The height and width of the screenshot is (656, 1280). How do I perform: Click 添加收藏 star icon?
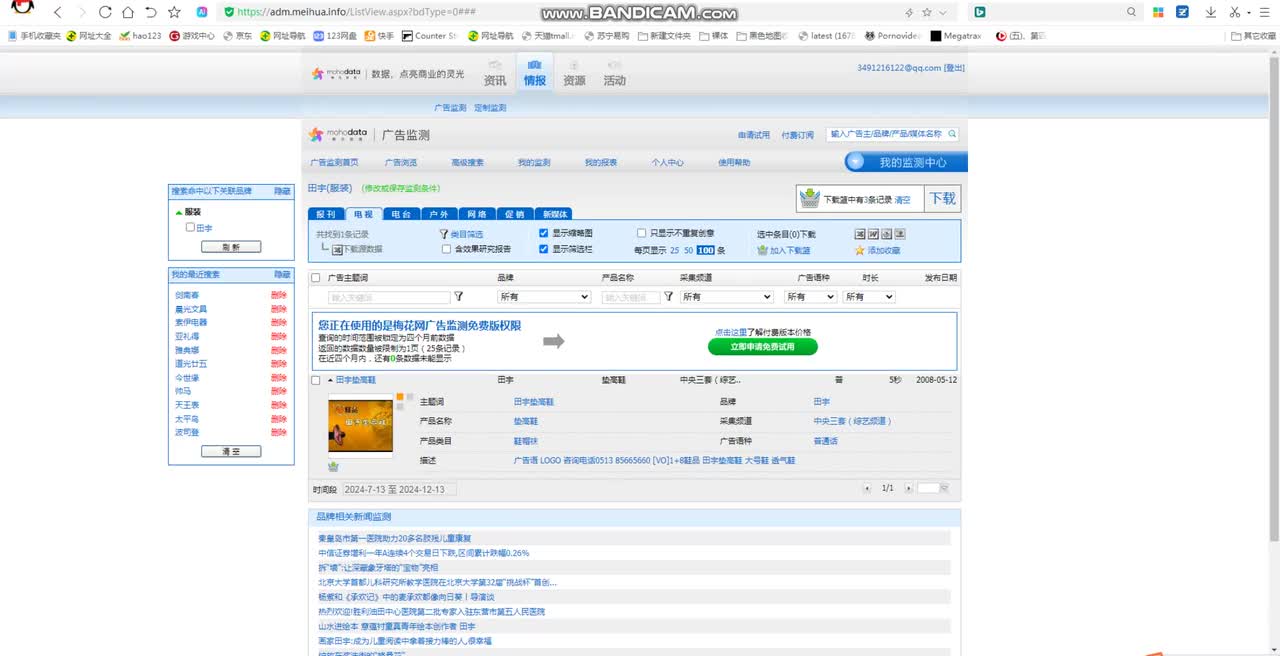pyautogui.click(x=860, y=250)
